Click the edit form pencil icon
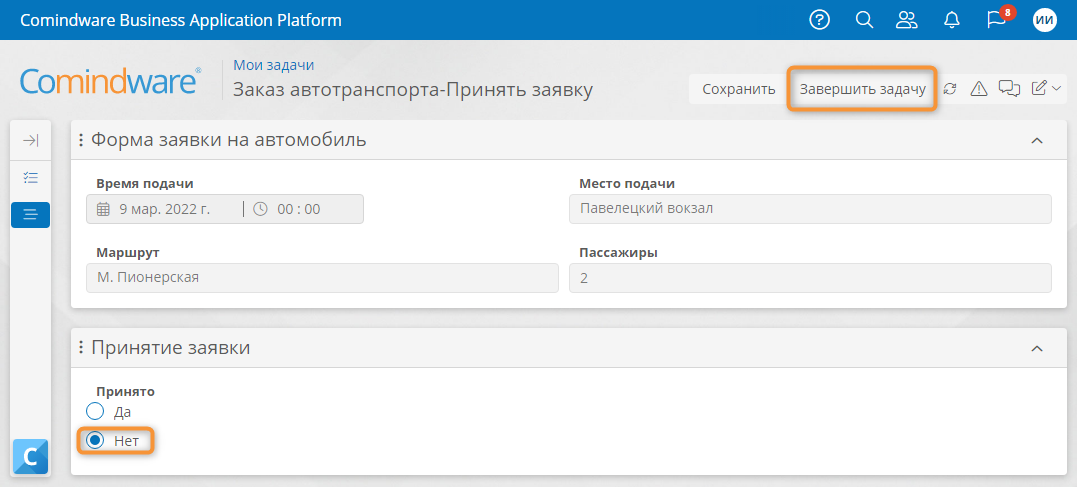Screen dimensions: 1077x487 click(x=1039, y=88)
